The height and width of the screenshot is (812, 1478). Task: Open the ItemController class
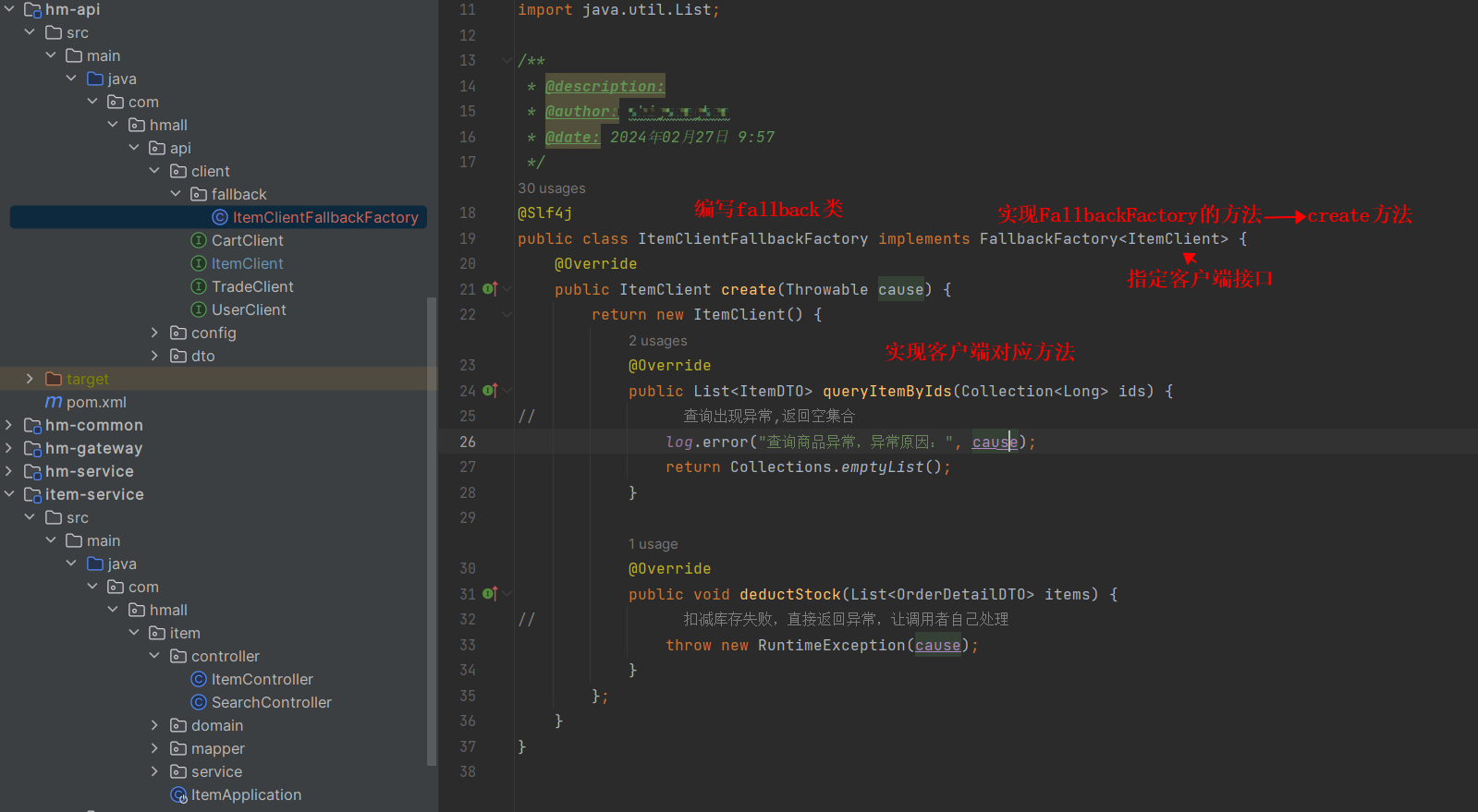(262, 679)
